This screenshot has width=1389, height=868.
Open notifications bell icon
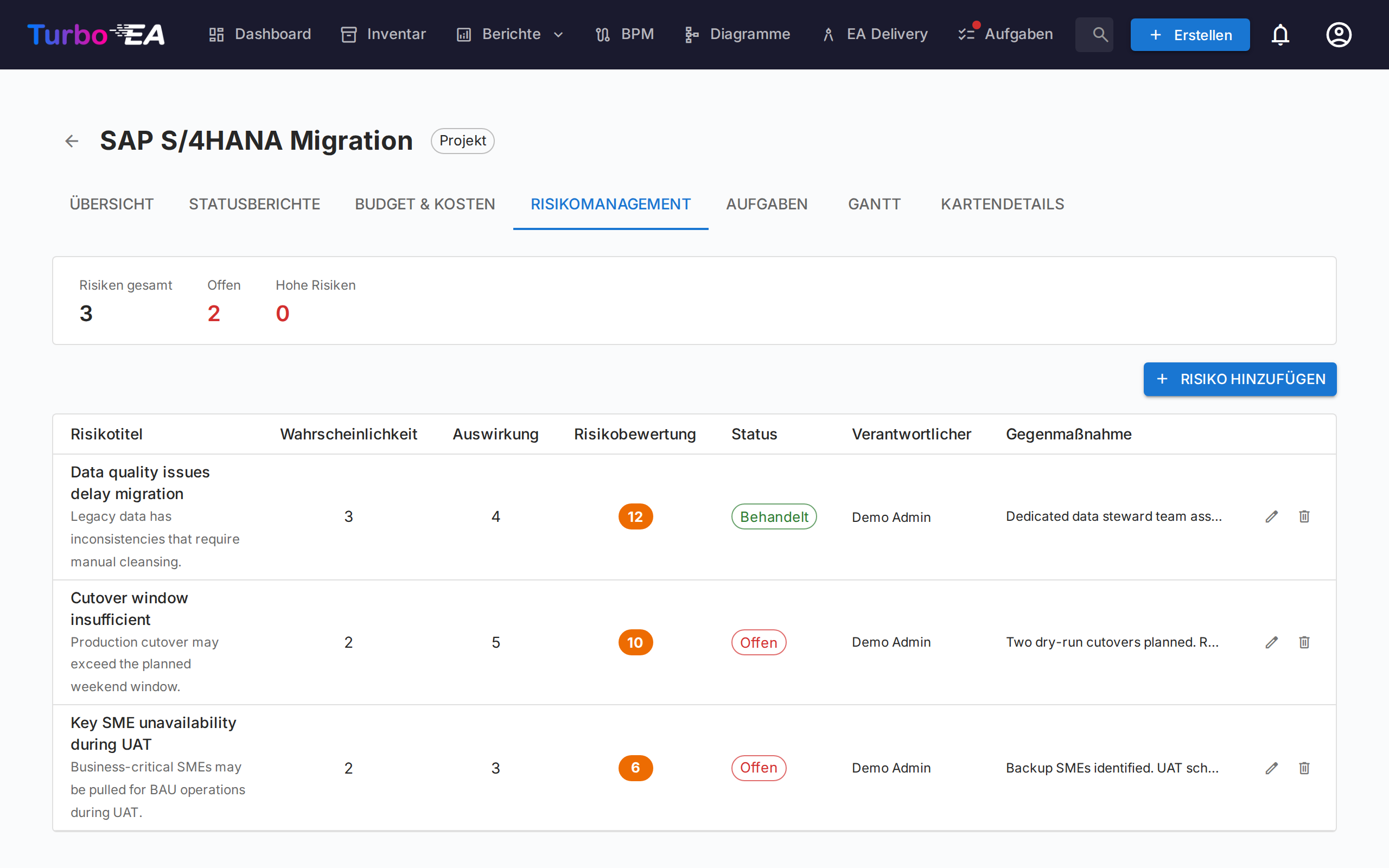1280,34
